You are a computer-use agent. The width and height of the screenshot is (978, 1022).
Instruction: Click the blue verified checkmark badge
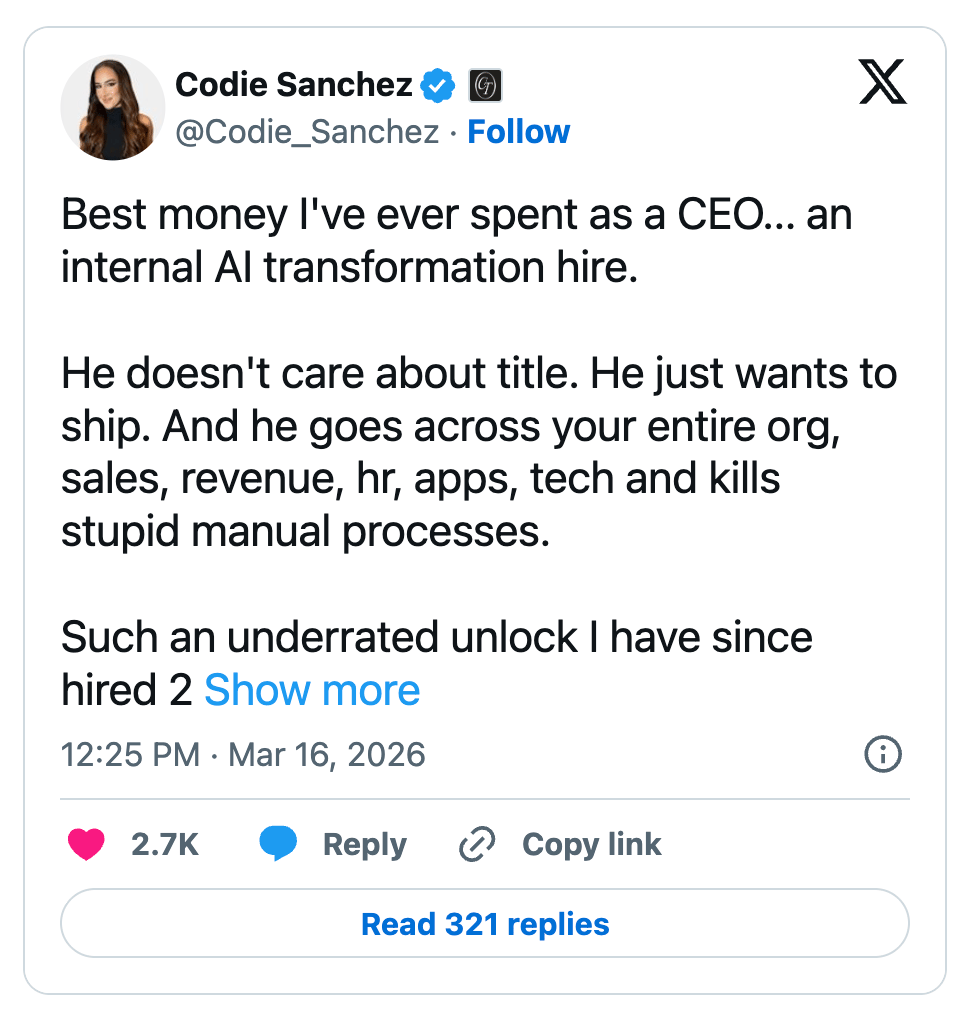pos(436,86)
